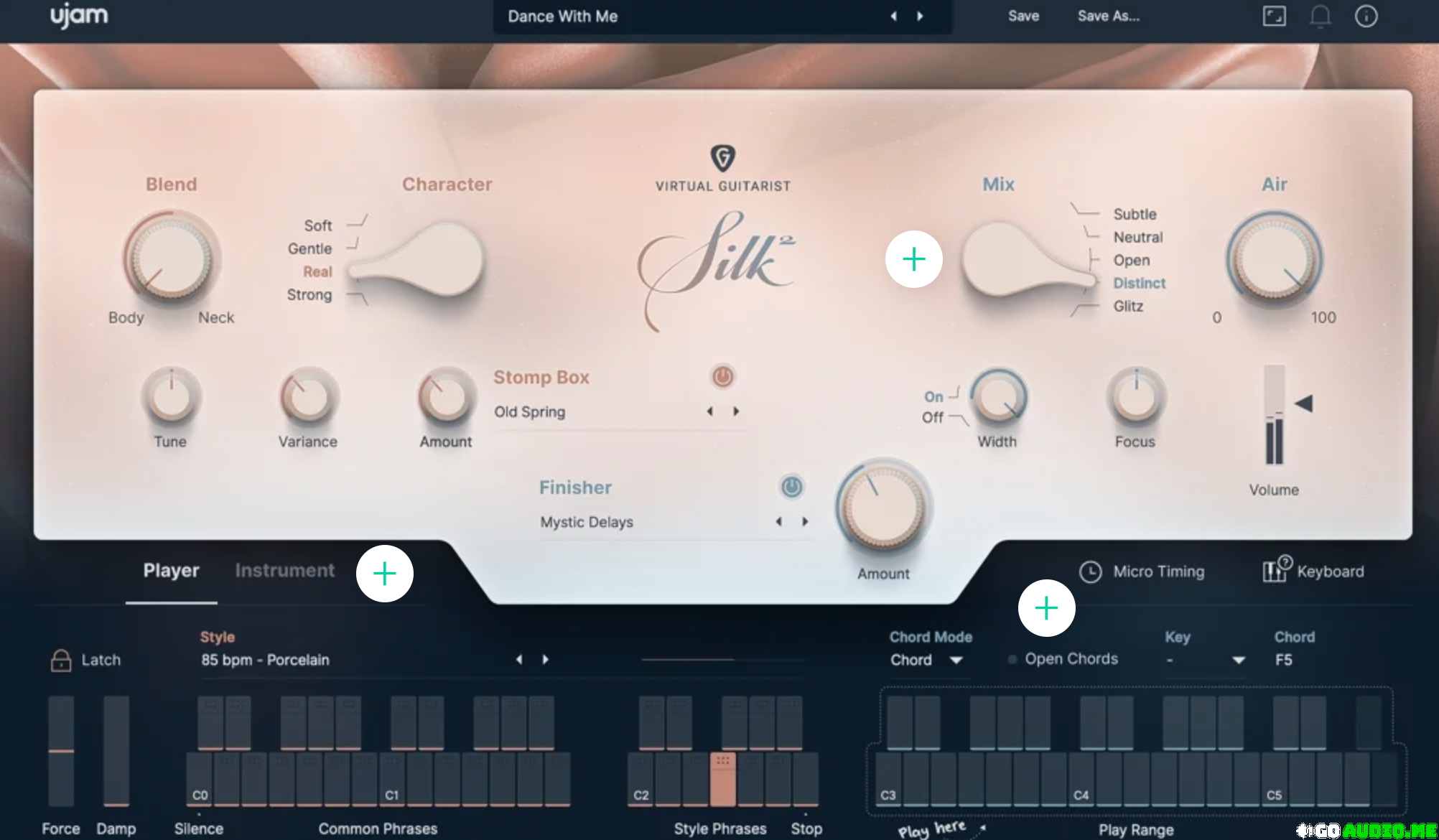This screenshot has height=840, width=1439.
Task: Select previous Stomp Box effect
Action: (710, 411)
